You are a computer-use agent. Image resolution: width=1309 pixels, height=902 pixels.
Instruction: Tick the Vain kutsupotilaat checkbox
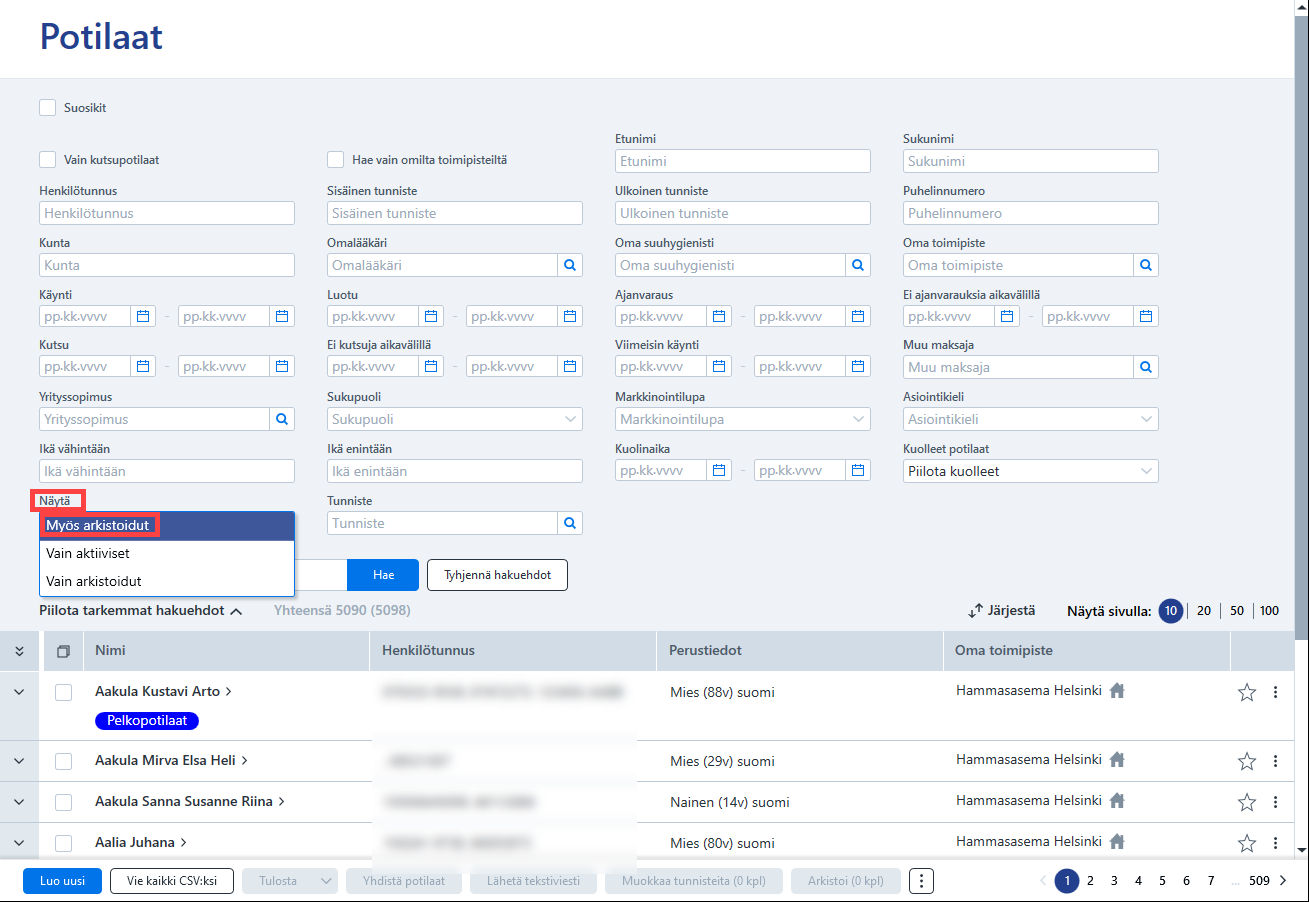(x=48, y=159)
